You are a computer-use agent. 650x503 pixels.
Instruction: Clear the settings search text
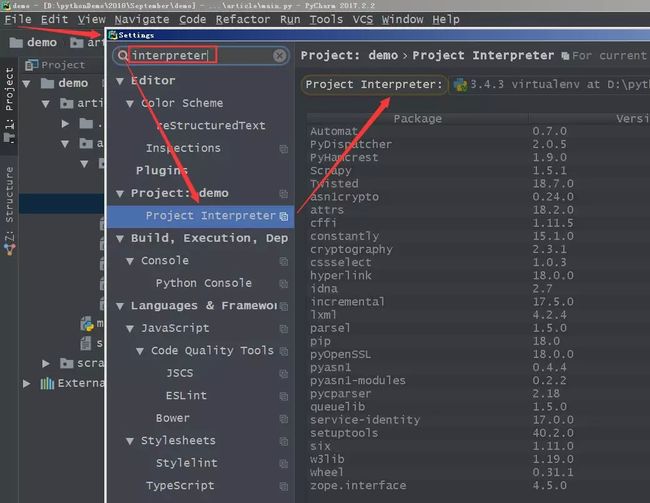click(279, 55)
